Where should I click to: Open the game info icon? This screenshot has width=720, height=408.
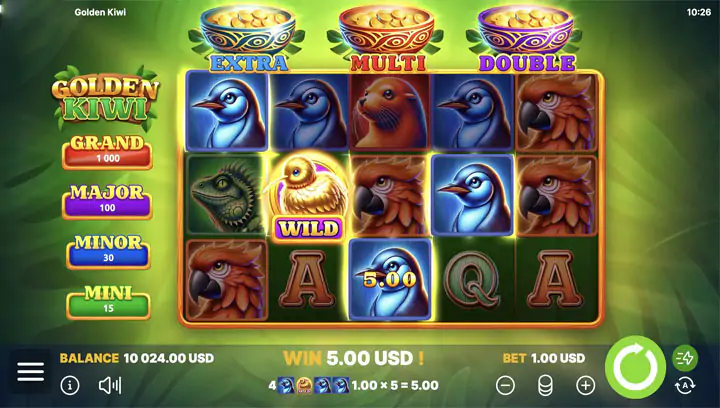pyautogui.click(x=70, y=386)
